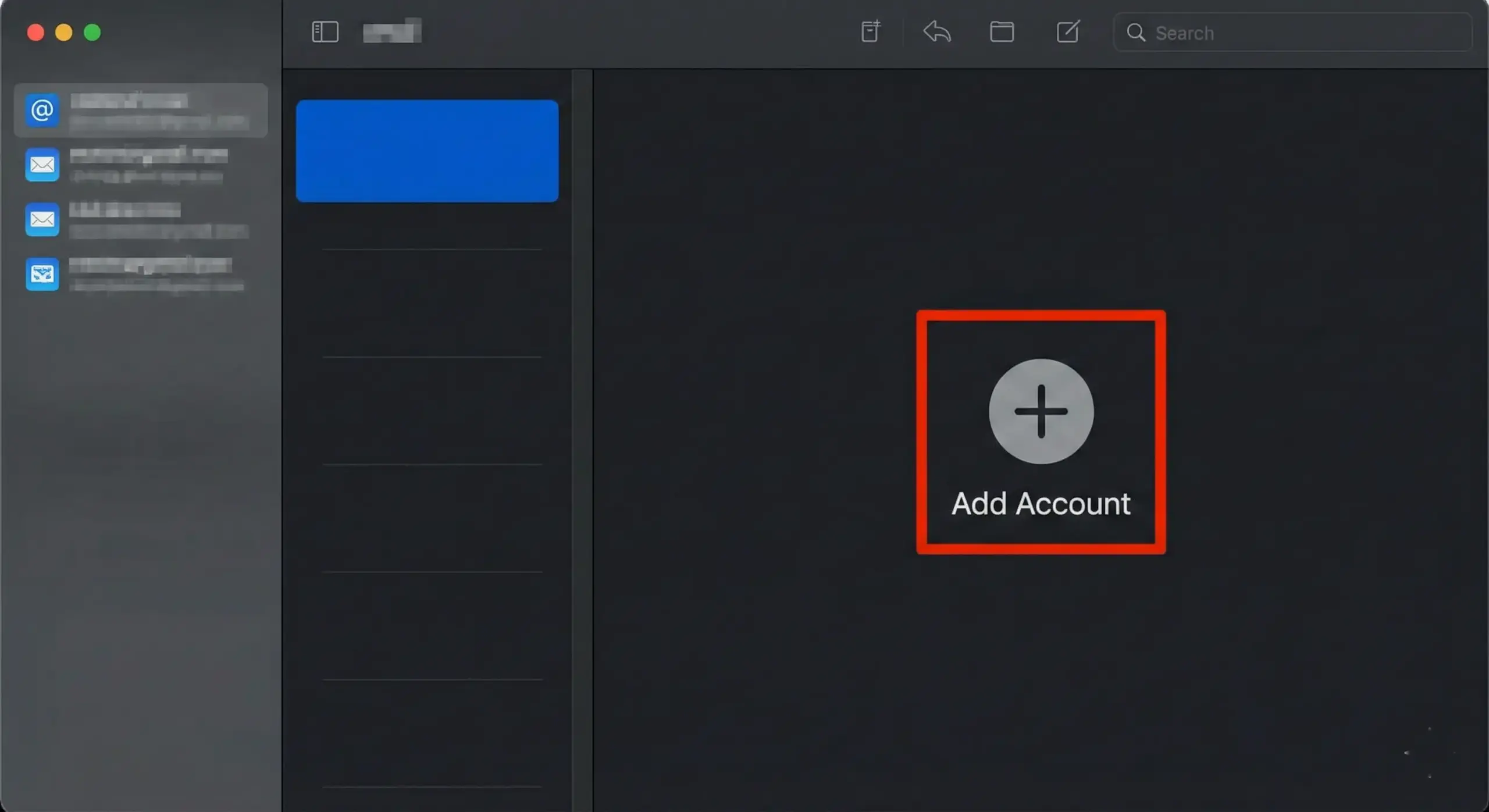
Task: Click the bottom account's inbox icon
Action: coord(41,274)
